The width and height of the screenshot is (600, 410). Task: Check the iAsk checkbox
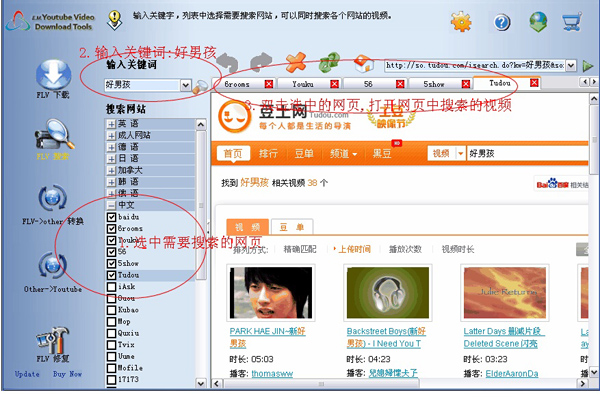point(111,287)
